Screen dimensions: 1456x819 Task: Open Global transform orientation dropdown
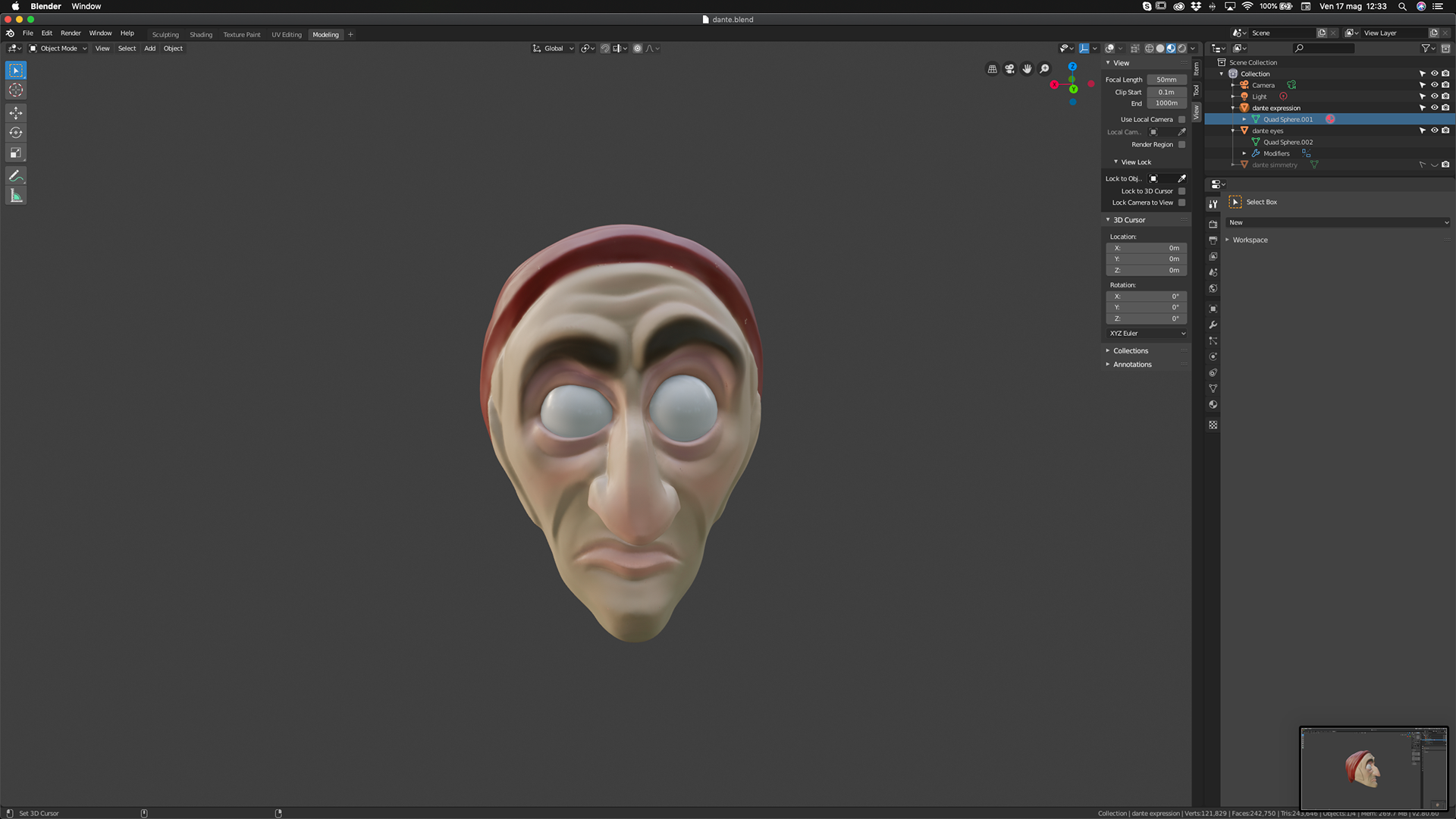click(x=554, y=49)
